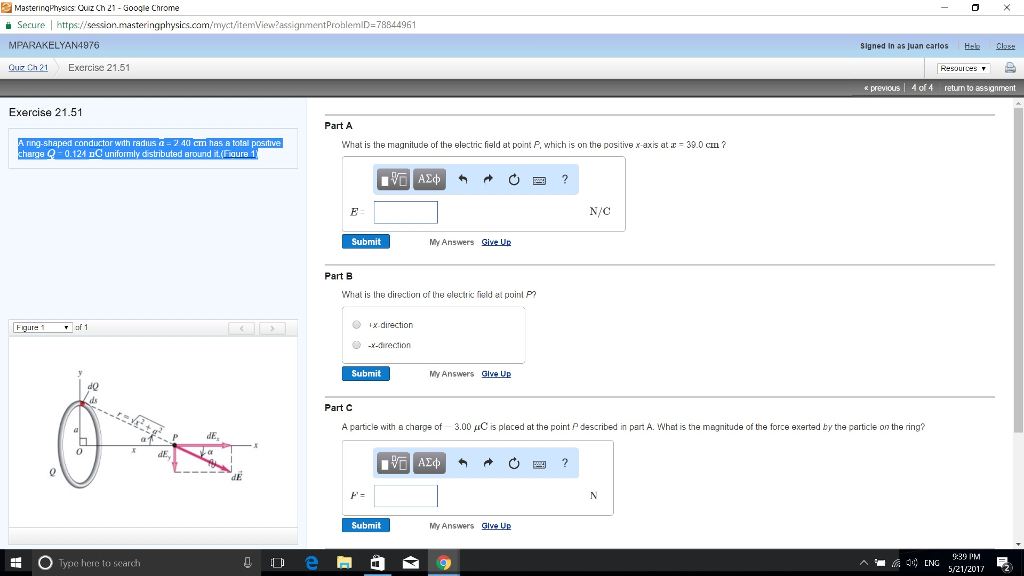1024x576 pixels.
Task: Select the -x-direction radio button
Action: 356,345
